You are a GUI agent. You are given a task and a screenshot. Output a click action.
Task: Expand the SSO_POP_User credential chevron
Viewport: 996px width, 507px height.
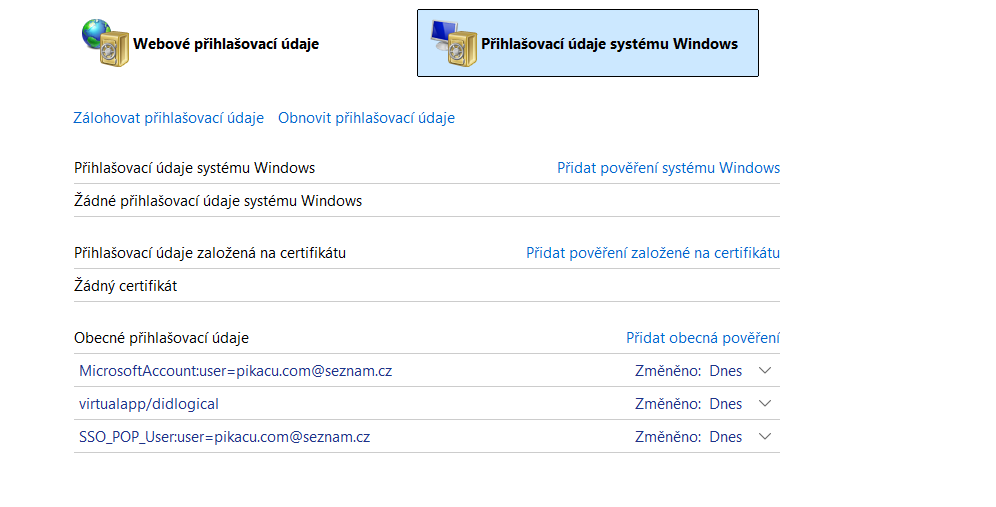(765, 436)
